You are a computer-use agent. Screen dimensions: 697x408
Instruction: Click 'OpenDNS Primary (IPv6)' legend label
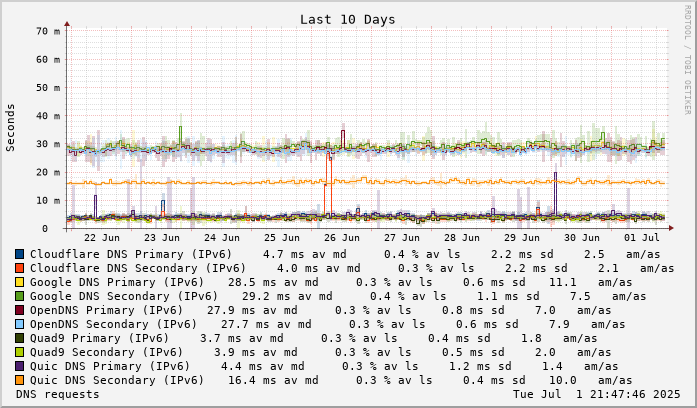point(107,310)
